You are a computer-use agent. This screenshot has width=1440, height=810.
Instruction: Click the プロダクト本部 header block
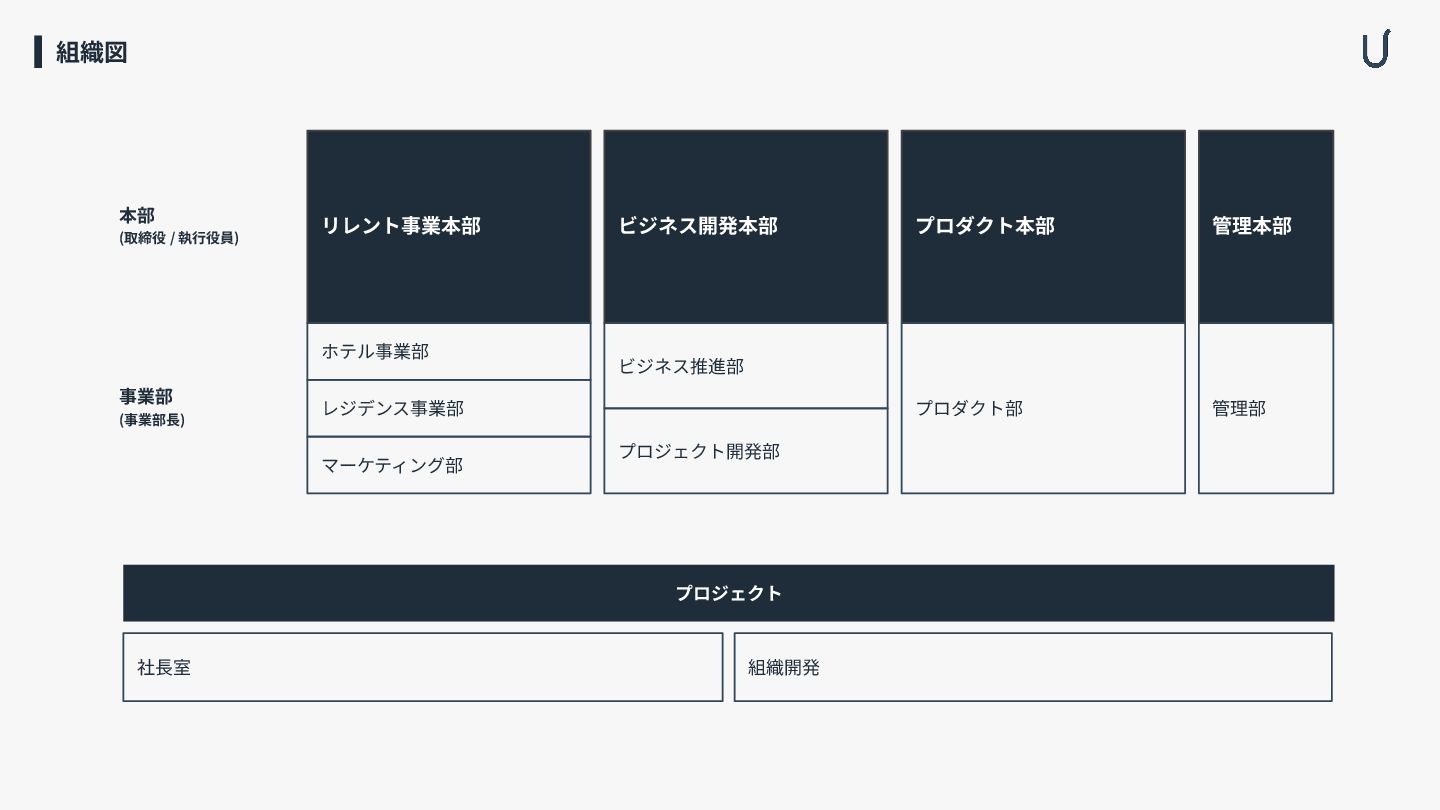(1042, 226)
